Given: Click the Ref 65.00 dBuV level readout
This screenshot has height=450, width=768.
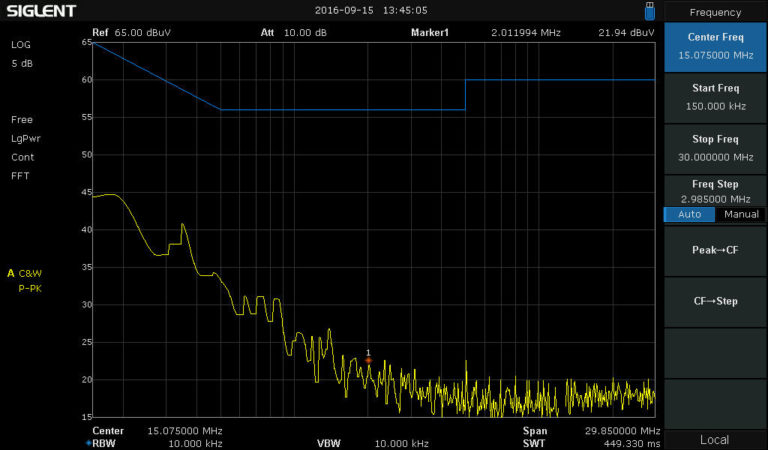Looking at the screenshot, I should click(x=132, y=33).
